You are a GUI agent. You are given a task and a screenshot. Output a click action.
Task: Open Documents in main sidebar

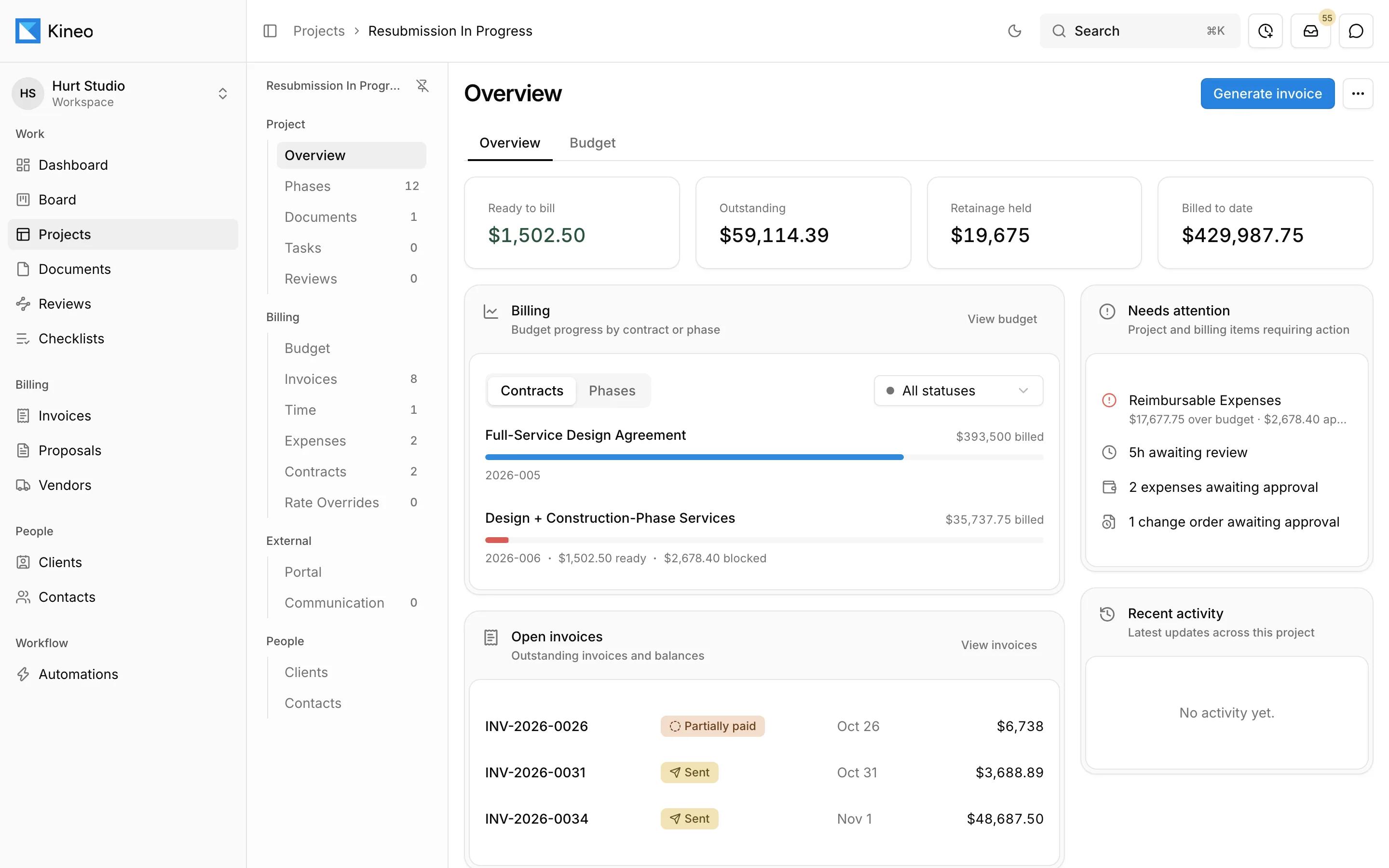tap(123, 269)
